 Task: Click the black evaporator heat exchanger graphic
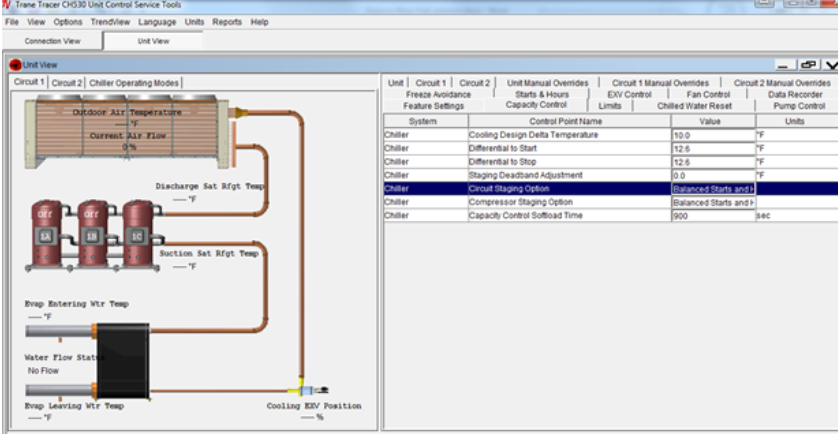coord(123,361)
